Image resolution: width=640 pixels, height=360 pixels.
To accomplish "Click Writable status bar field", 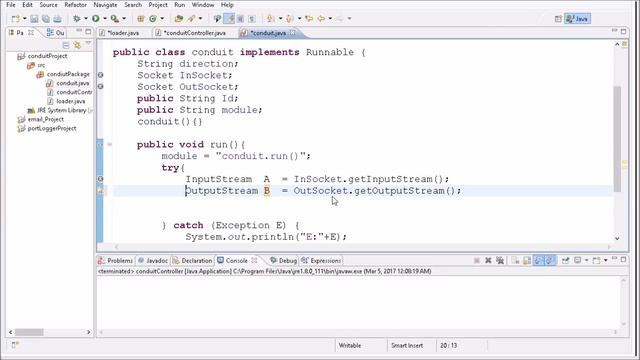I will pos(350,345).
